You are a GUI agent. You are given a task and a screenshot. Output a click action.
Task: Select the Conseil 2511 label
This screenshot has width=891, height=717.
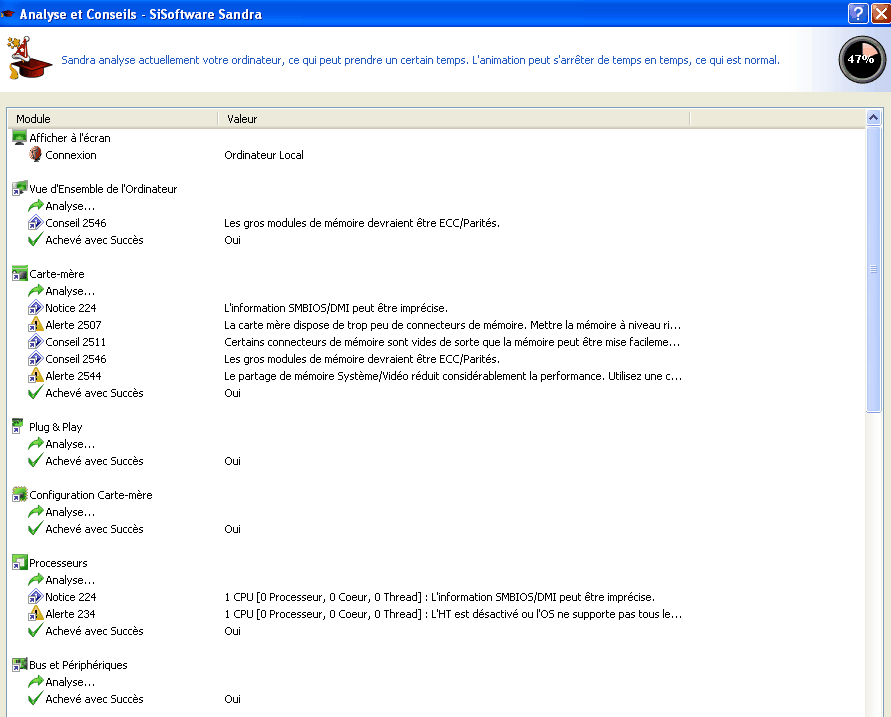76,342
